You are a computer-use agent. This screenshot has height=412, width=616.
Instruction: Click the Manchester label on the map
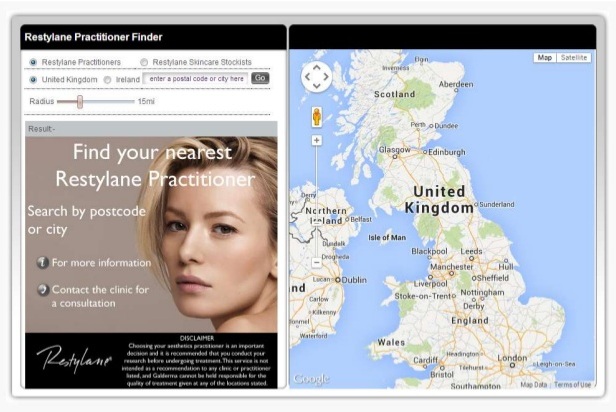pyautogui.click(x=452, y=266)
